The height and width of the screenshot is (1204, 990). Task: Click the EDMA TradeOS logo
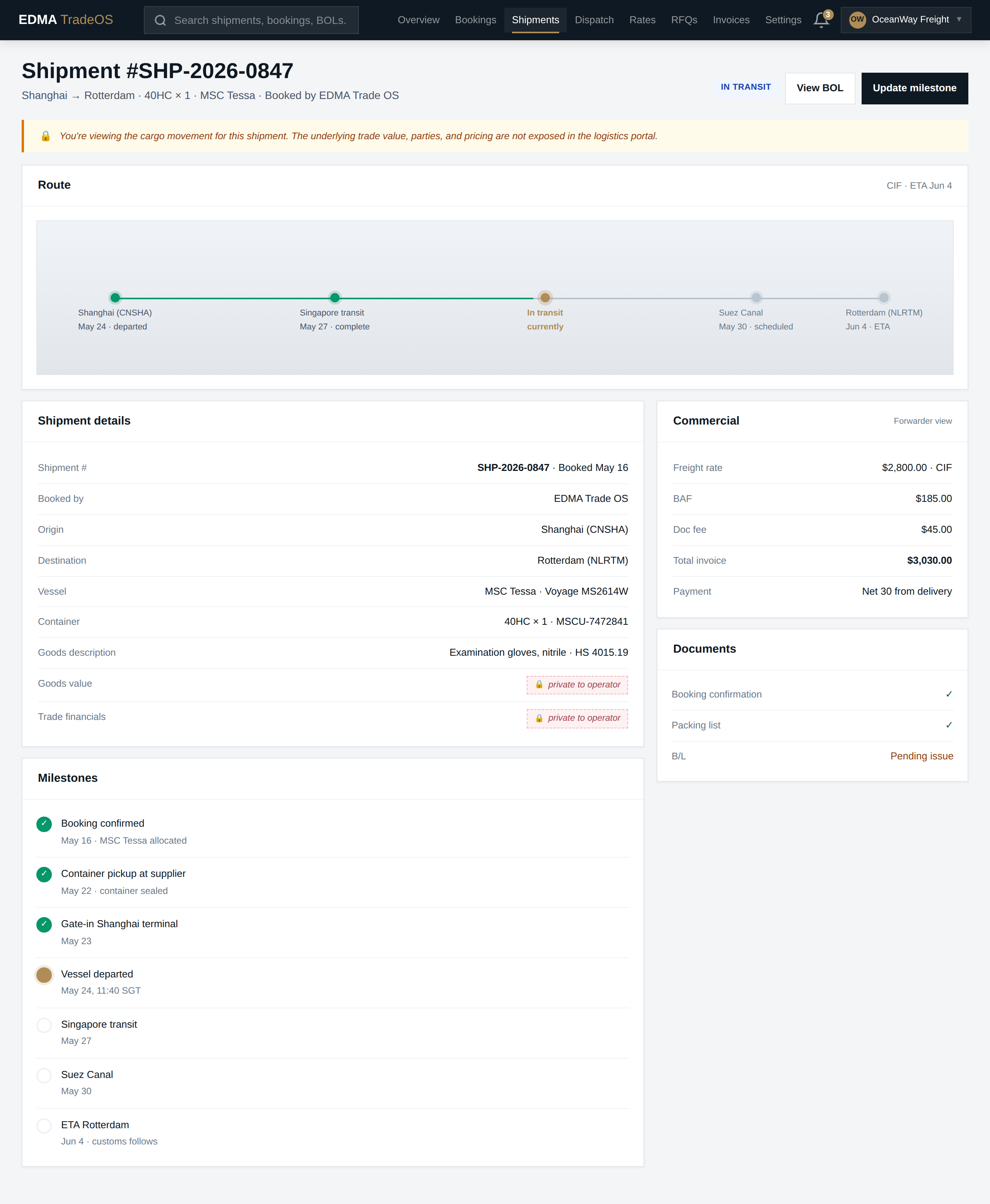66,20
